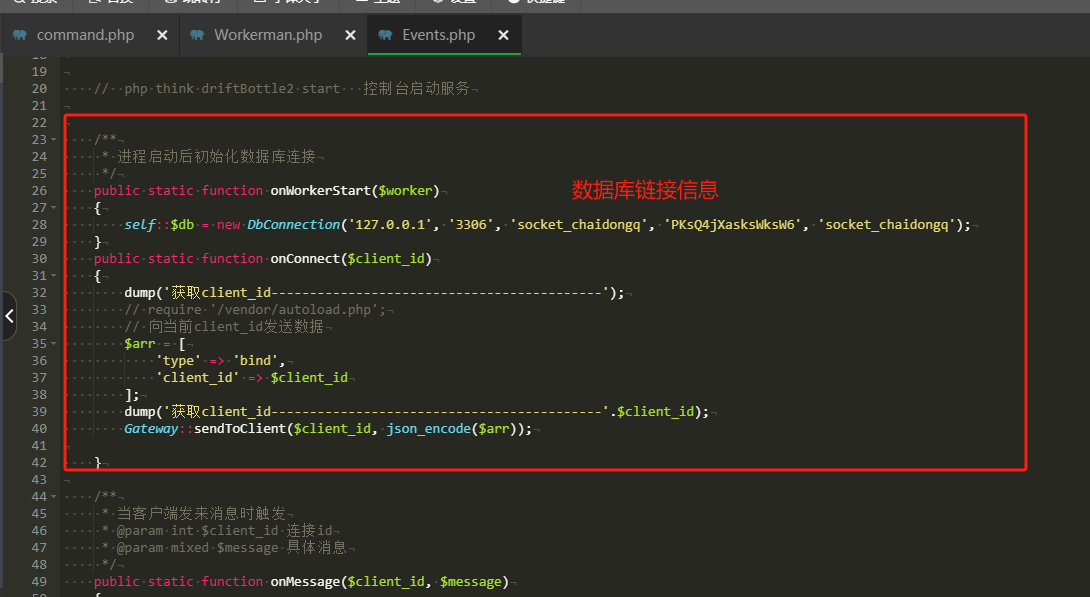1090x597 pixels.
Task: Collapse the left side panel with the chevron
Action: click(9, 315)
